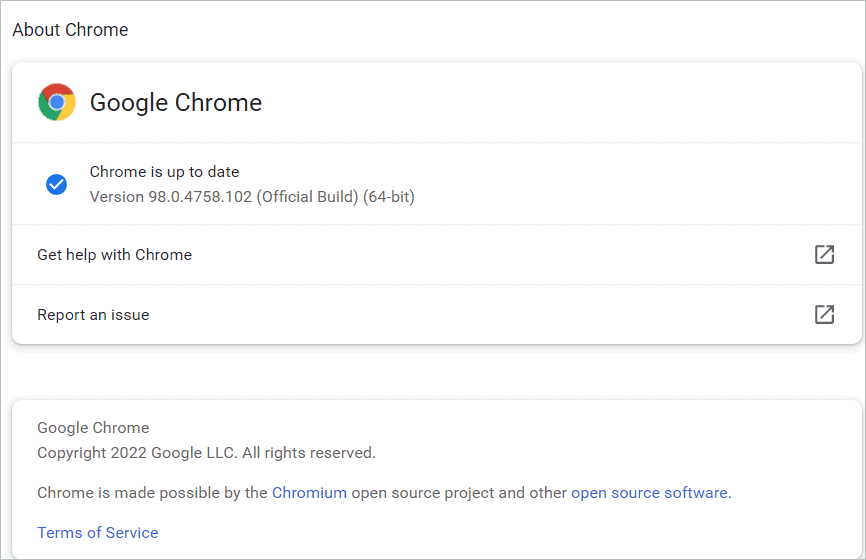The image size is (866, 560).
Task: Open external link icon beside Report an issue
Action: (x=824, y=314)
